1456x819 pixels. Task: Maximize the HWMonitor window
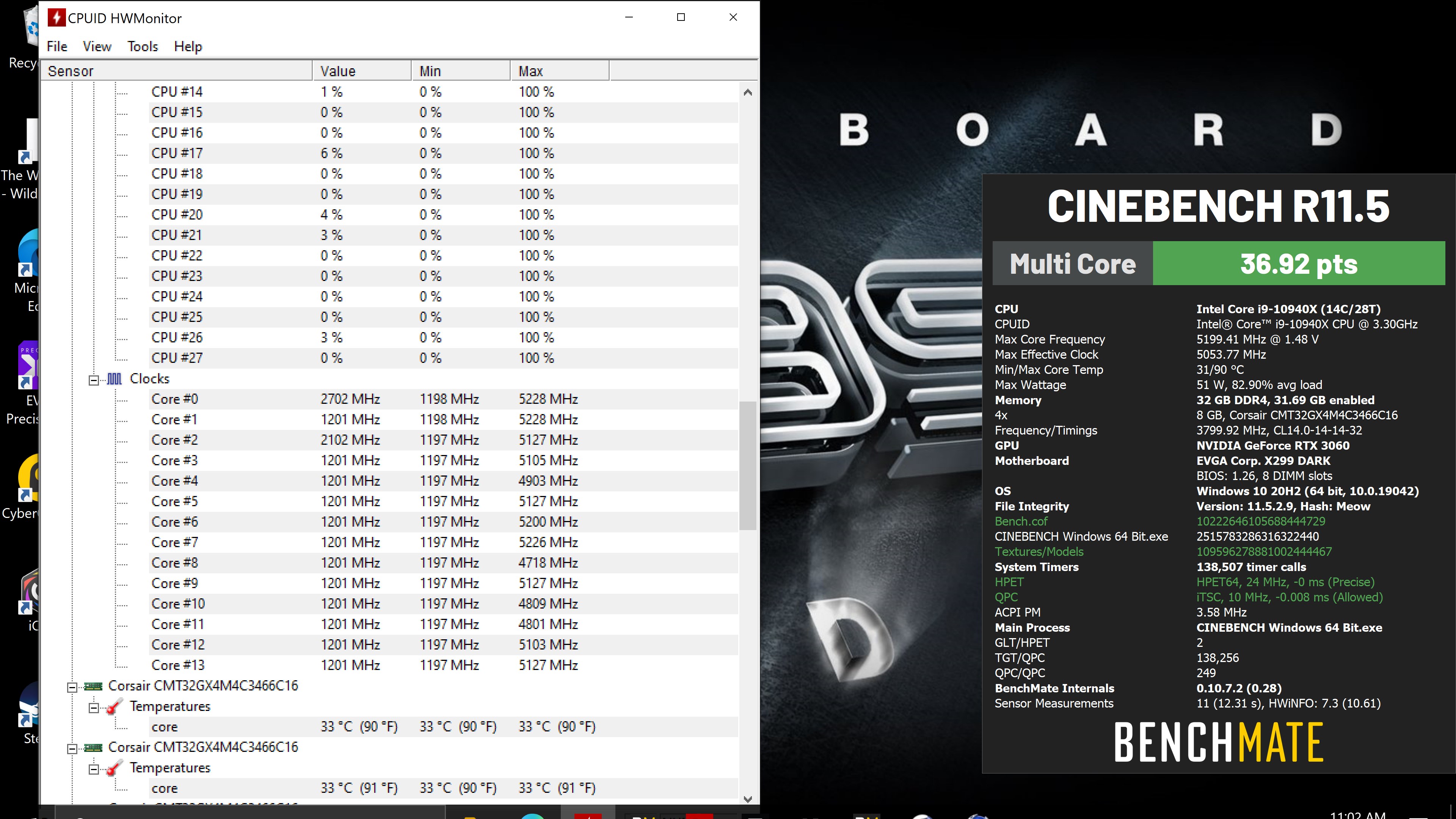point(681,17)
